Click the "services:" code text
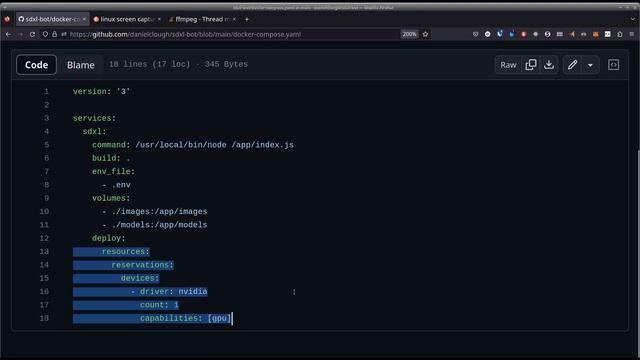This screenshot has width=640, height=360. tap(94, 118)
